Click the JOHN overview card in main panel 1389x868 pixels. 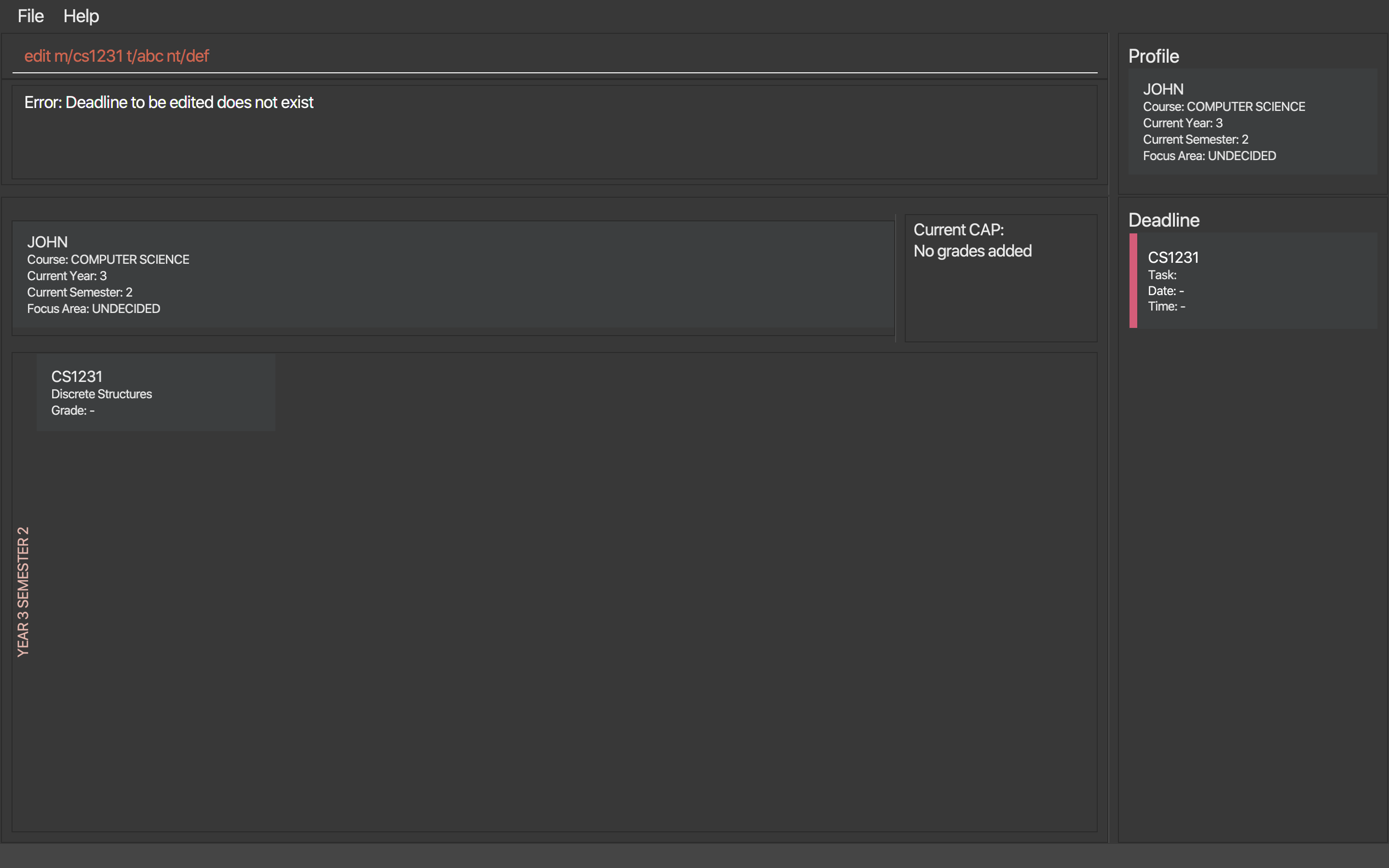pos(452,274)
